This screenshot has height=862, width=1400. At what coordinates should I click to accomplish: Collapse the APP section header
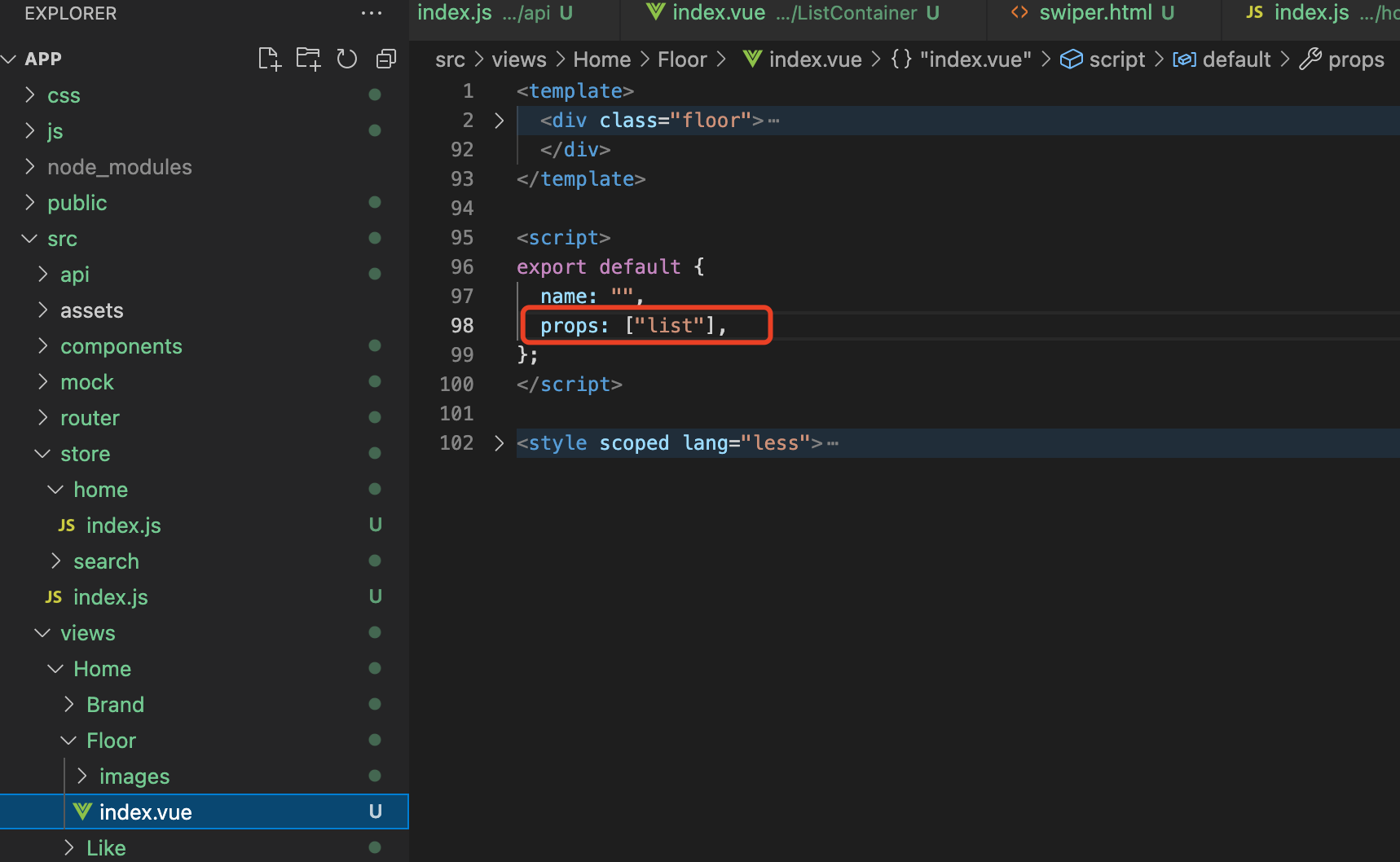tap(42, 59)
